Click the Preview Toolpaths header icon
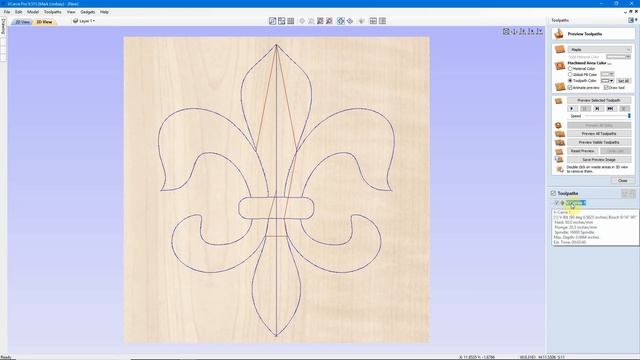640x360 pixels. point(559,33)
